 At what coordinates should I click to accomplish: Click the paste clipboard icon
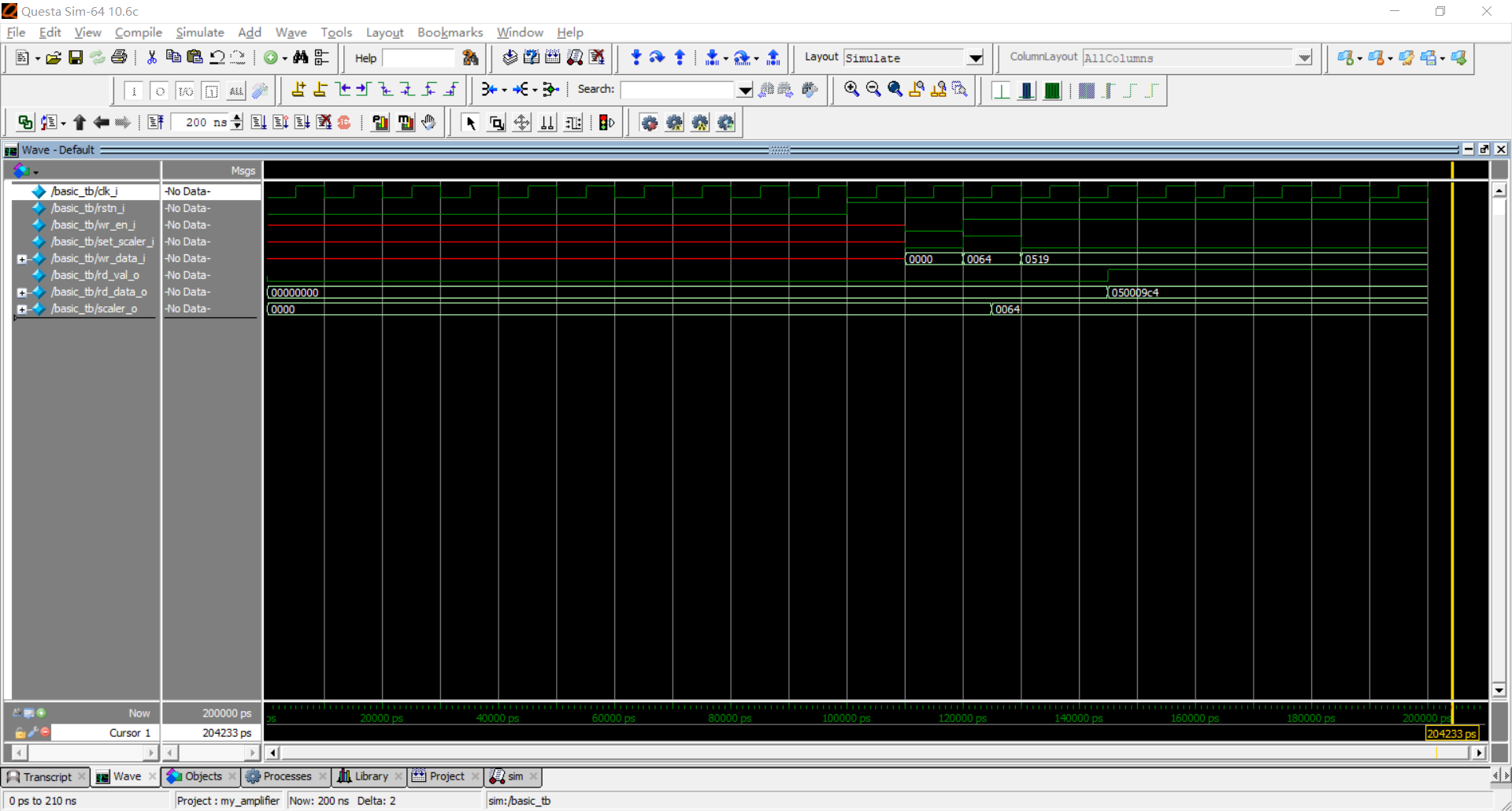pyautogui.click(x=195, y=57)
